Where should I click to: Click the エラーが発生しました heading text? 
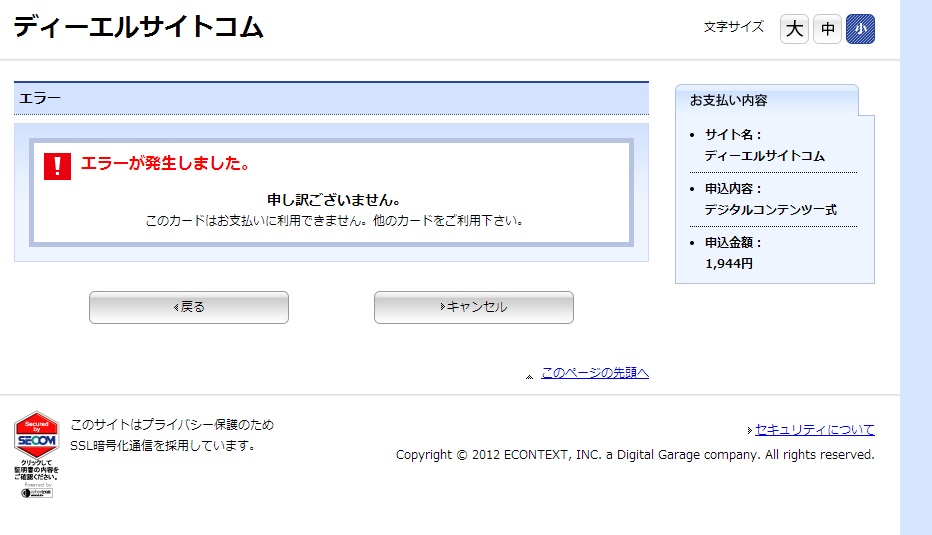pos(166,163)
